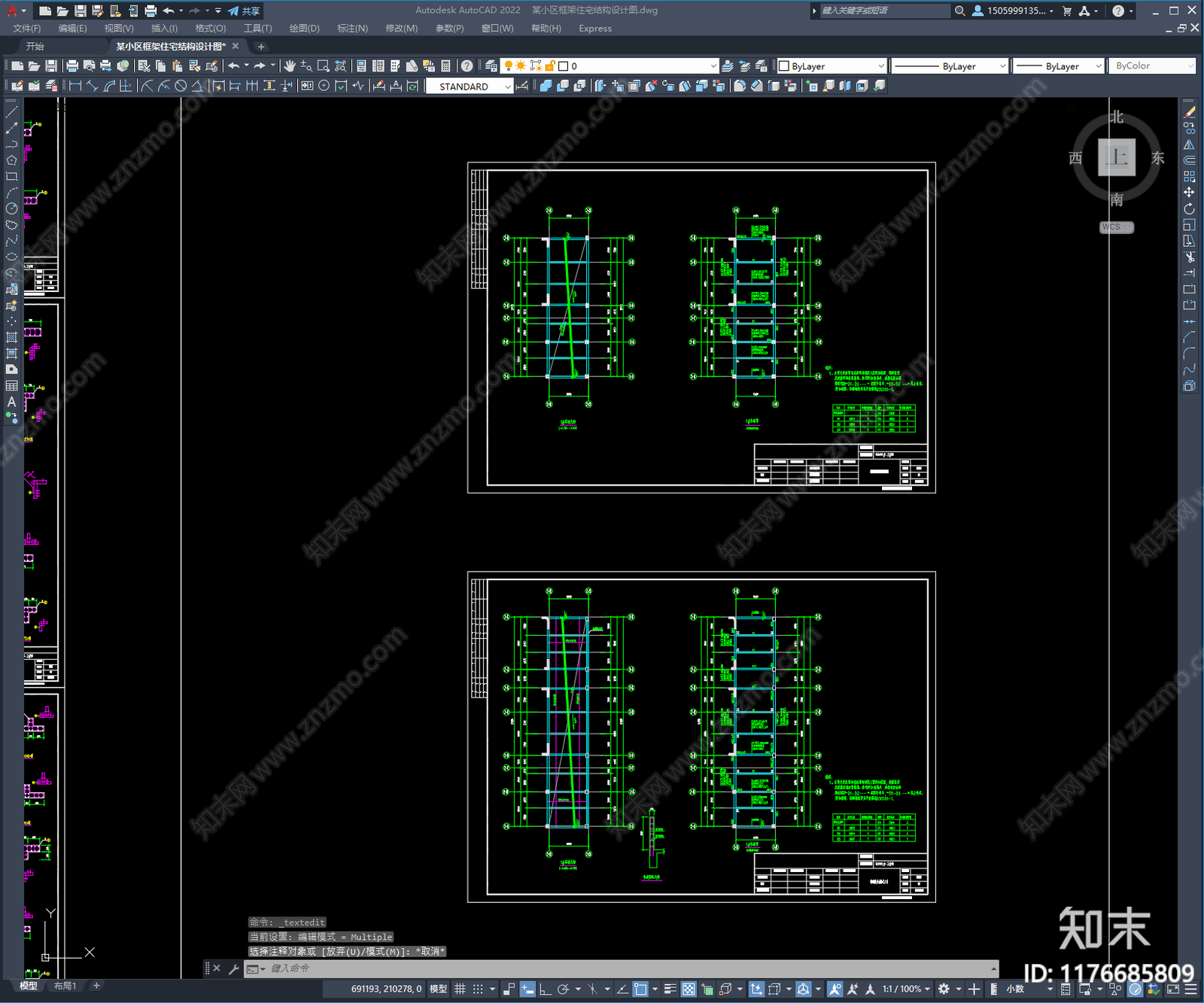Select the Move tool in modify toolbar
The image size is (1204, 1003).
1189,193
